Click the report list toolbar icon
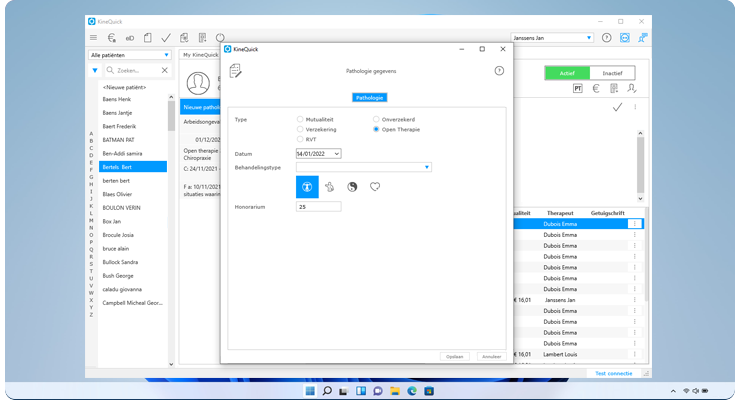 pos(202,38)
